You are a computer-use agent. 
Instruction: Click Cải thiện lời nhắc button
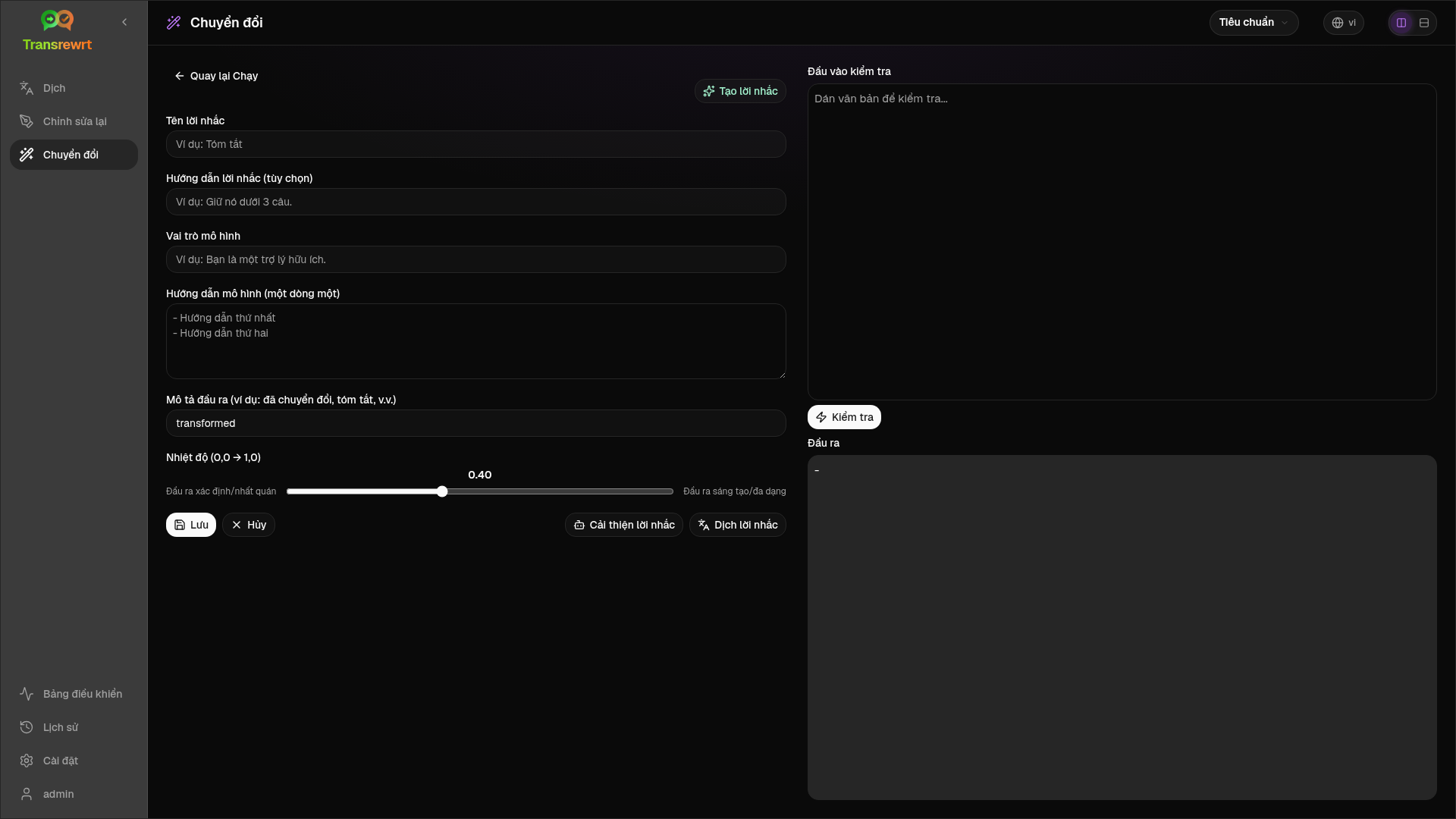click(624, 525)
